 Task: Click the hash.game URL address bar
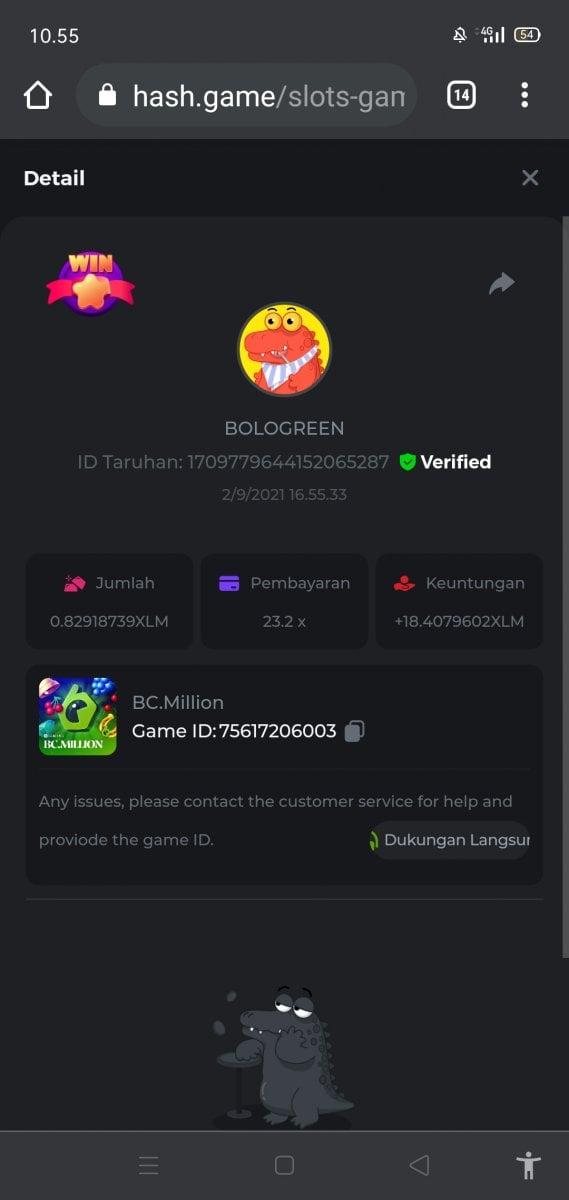pyautogui.click(x=246, y=95)
